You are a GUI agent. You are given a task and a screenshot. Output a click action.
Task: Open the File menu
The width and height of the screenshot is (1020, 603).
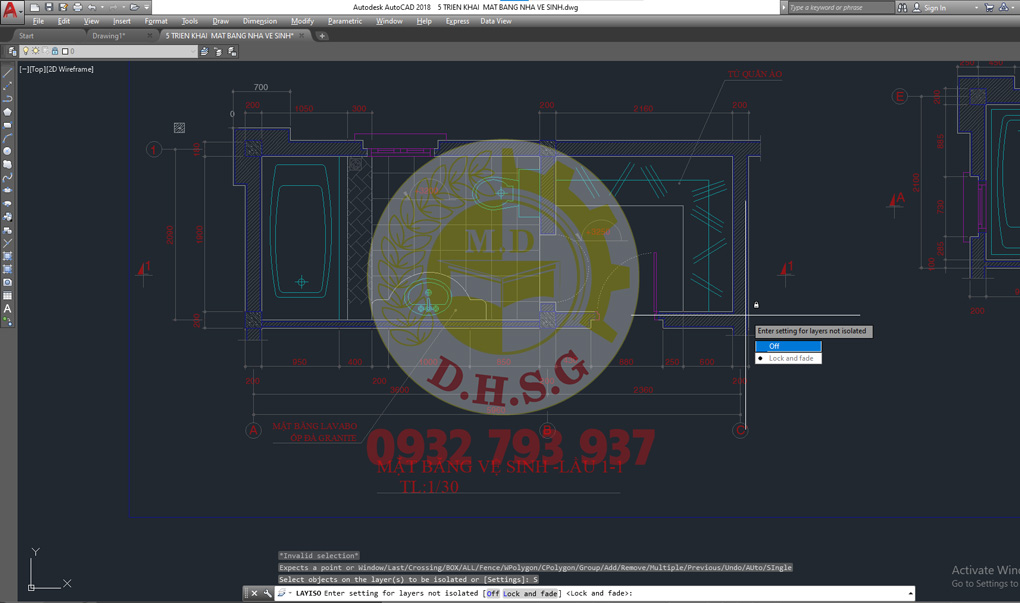[38, 21]
